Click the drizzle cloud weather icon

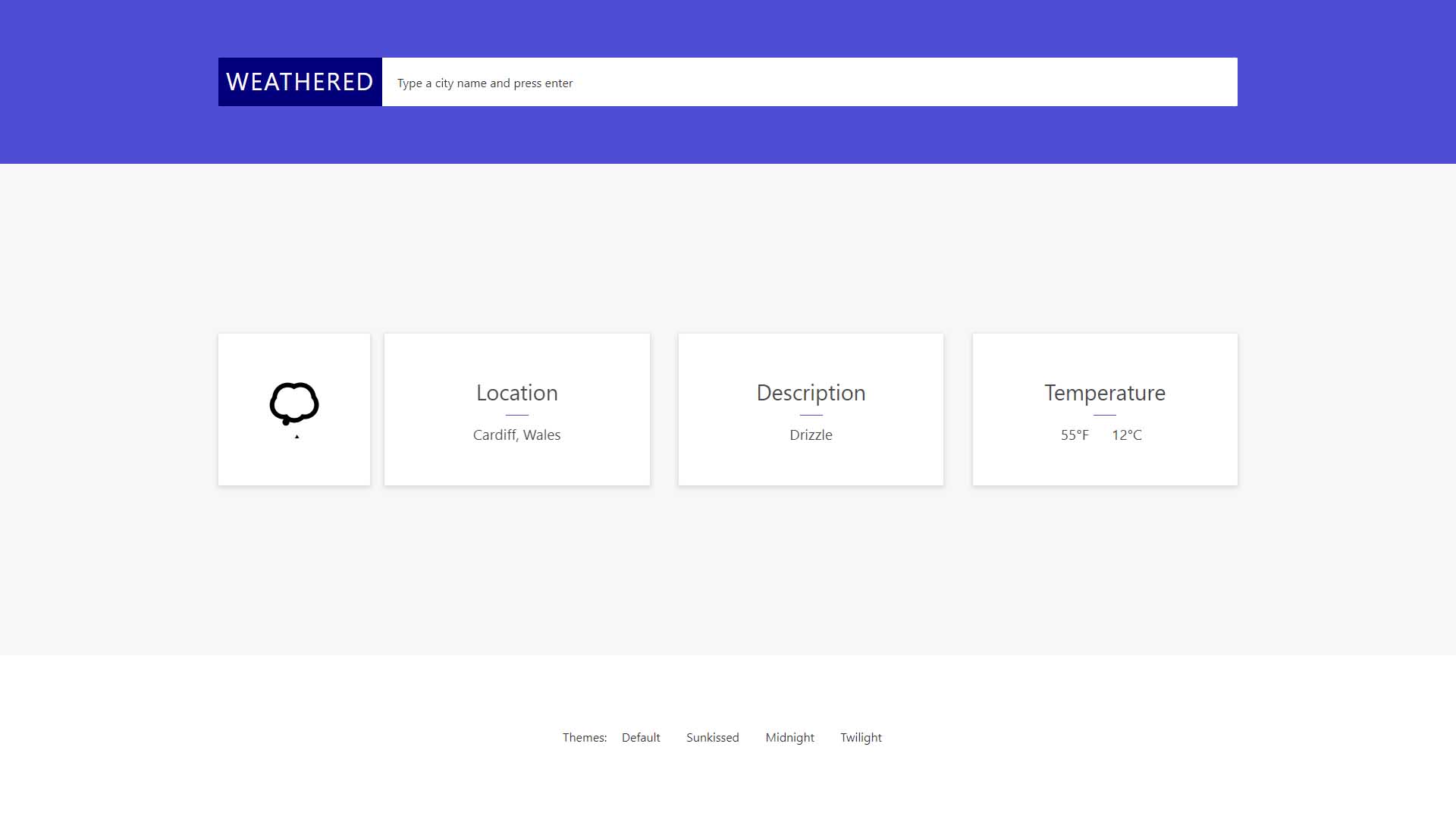[294, 409]
